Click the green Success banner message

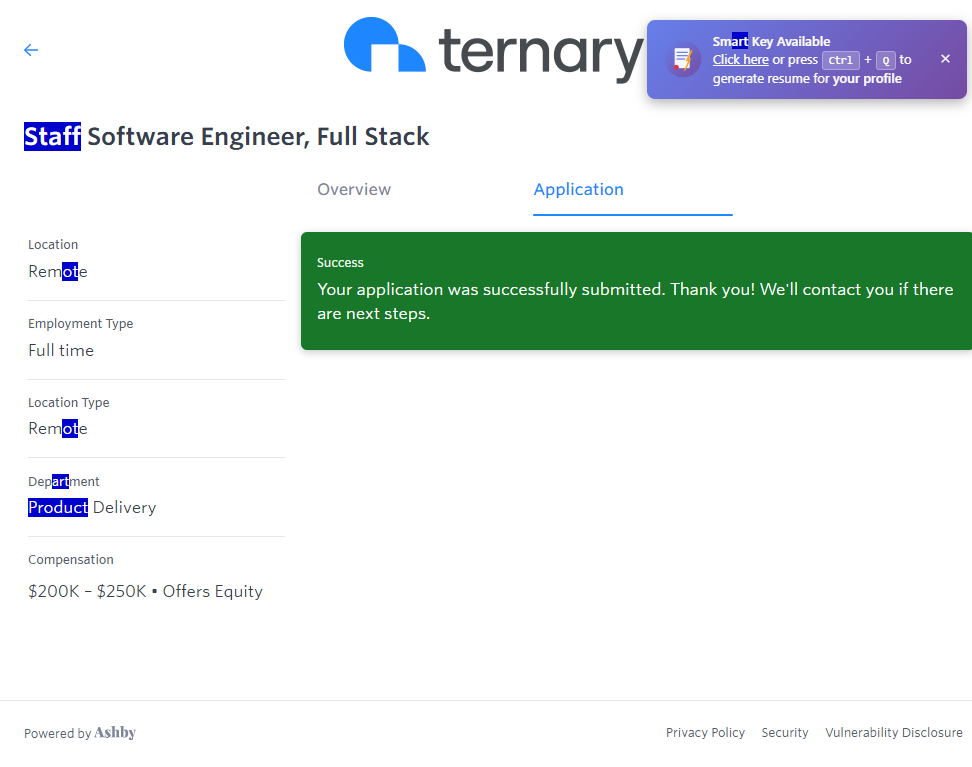tap(635, 291)
